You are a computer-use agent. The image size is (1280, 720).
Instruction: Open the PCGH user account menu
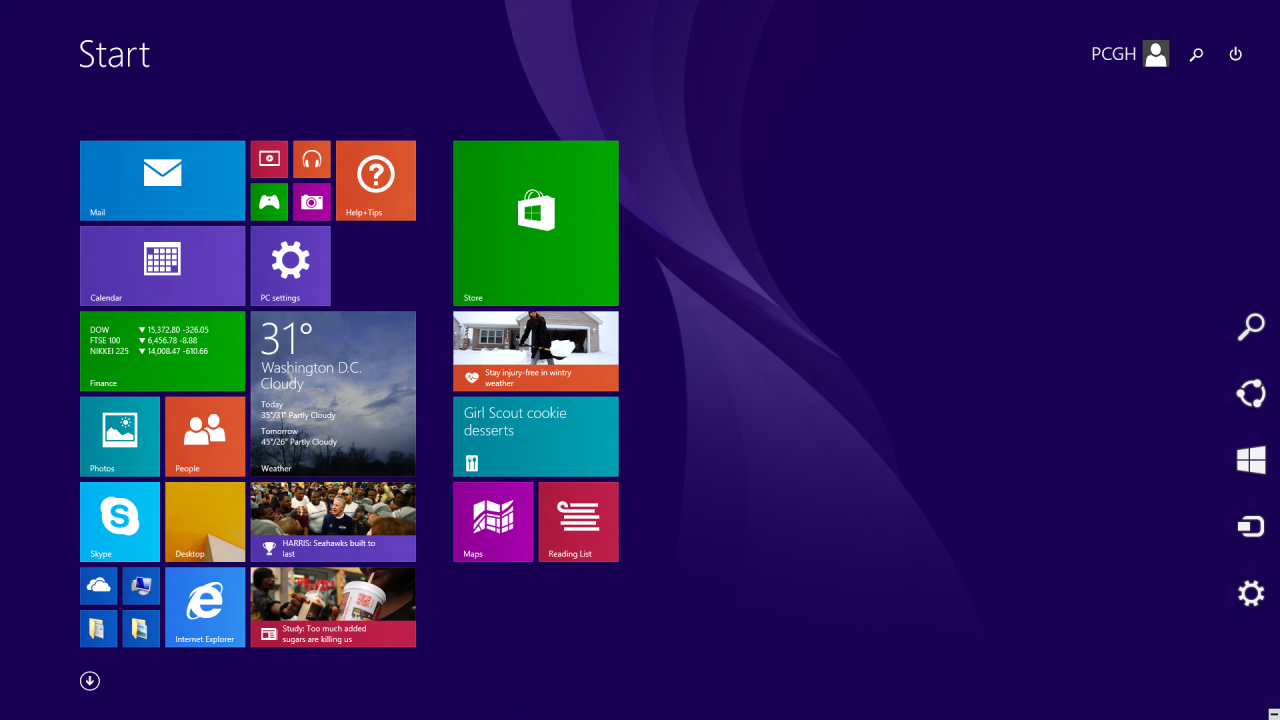click(x=1130, y=54)
